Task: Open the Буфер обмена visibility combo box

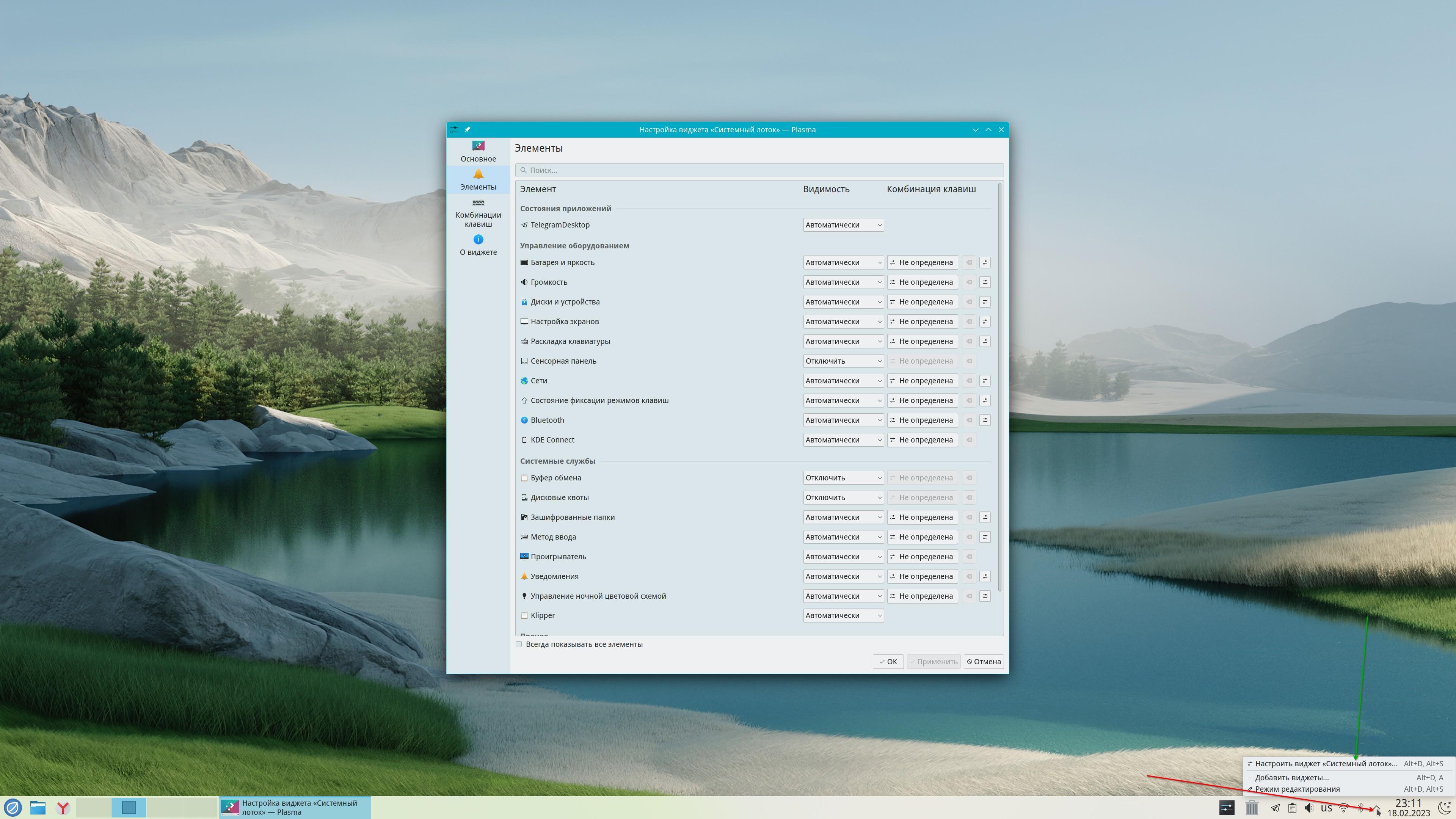Action: 843,478
